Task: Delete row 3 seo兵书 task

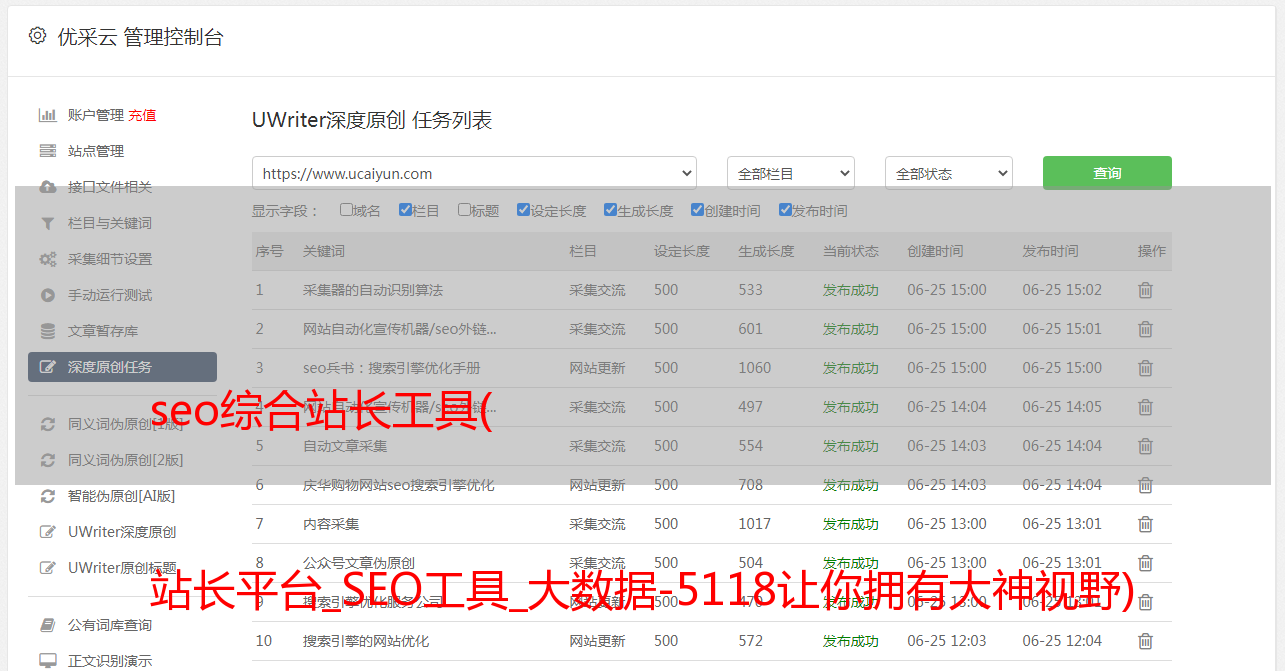Action: [x=1146, y=368]
